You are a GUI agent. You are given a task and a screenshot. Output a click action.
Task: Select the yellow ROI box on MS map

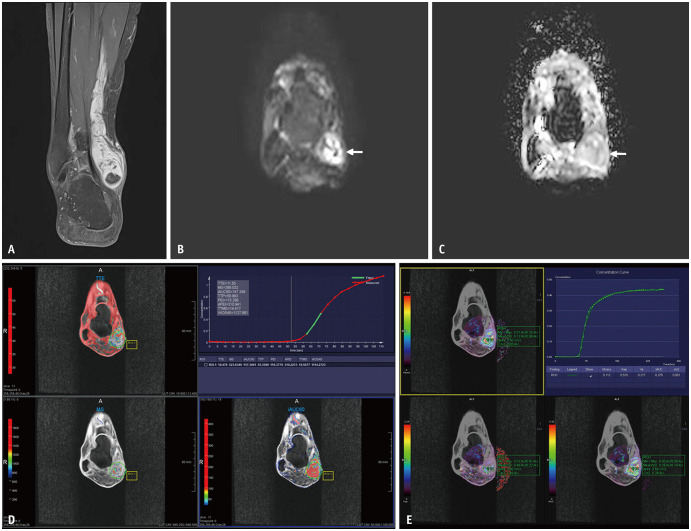coord(131,476)
